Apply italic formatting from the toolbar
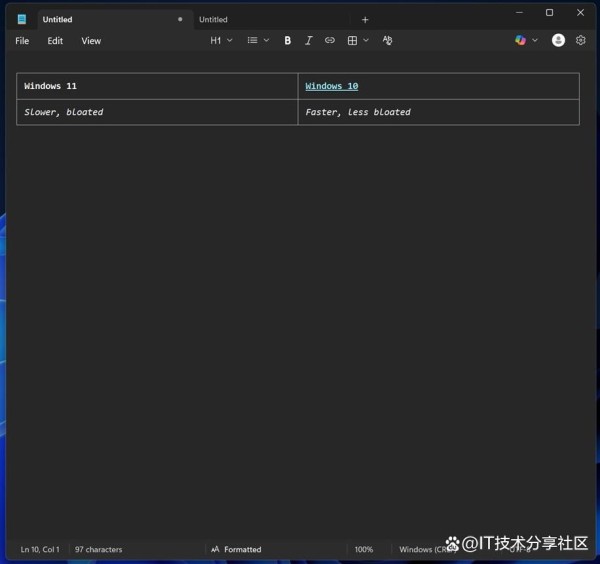600x564 pixels. click(x=308, y=41)
